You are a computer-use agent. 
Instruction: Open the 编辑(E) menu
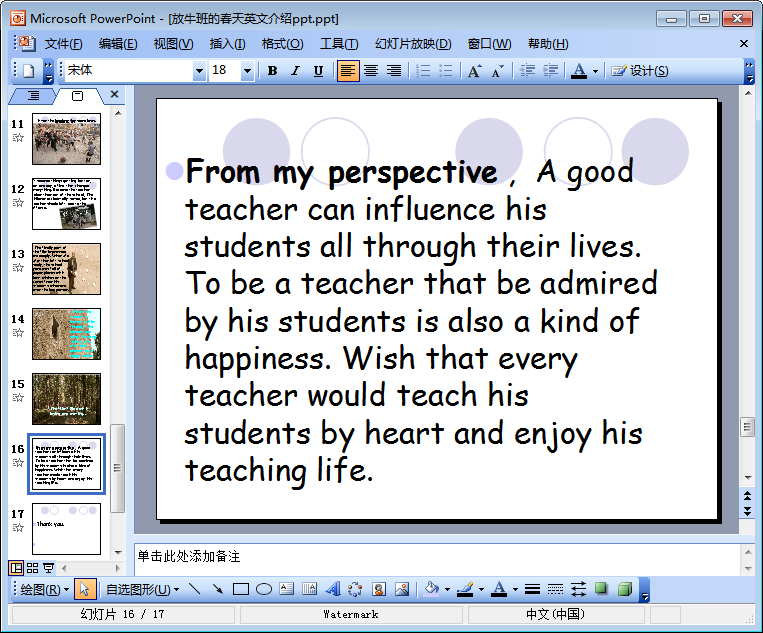click(x=118, y=44)
